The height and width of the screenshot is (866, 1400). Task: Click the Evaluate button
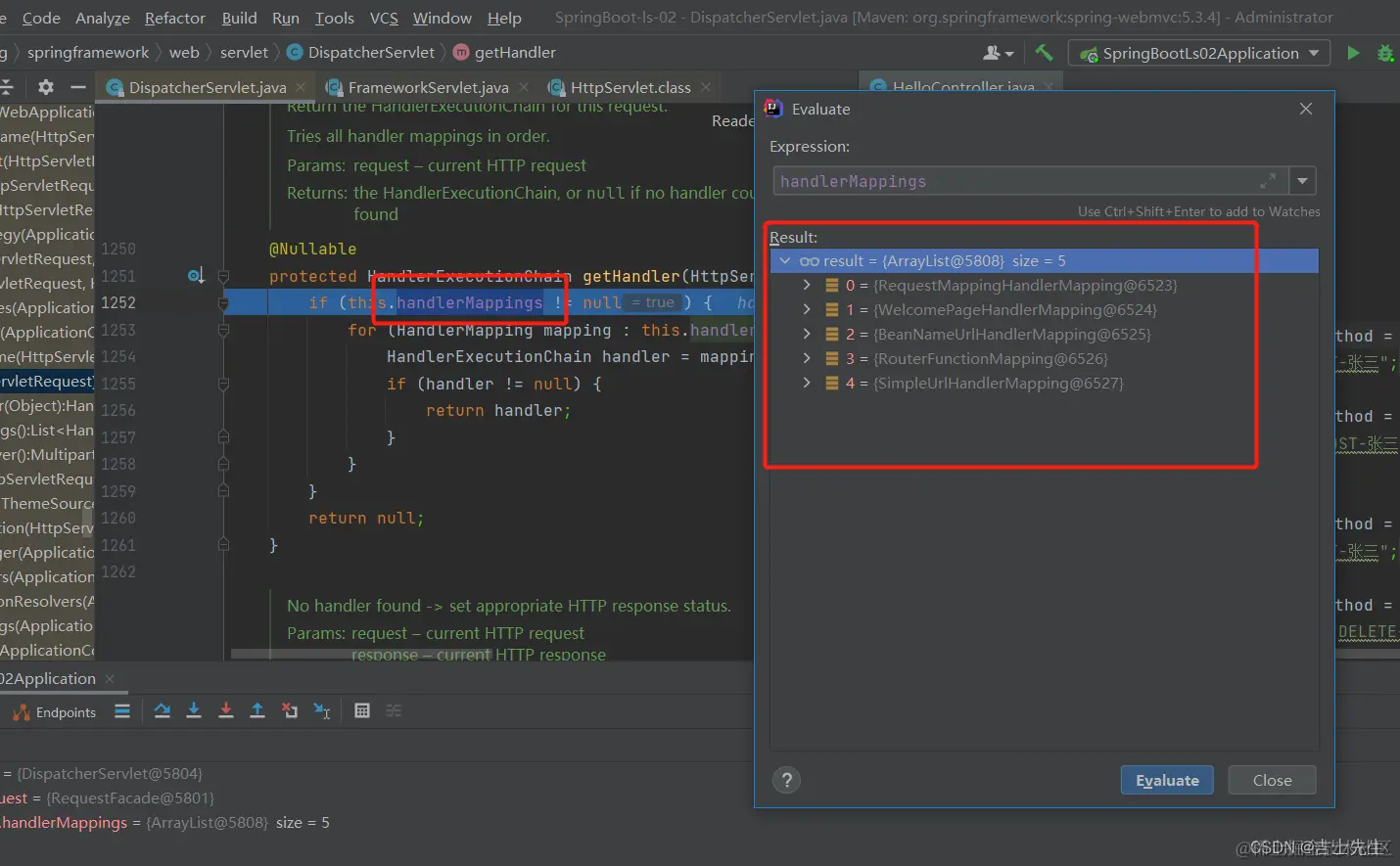click(1167, 780)
